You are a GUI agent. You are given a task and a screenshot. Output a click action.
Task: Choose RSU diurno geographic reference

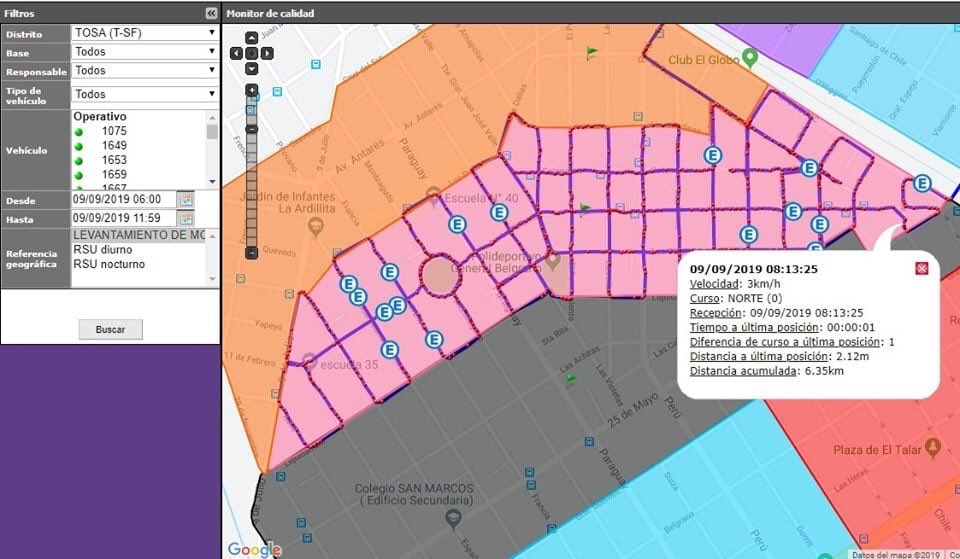tap(109, 250)
